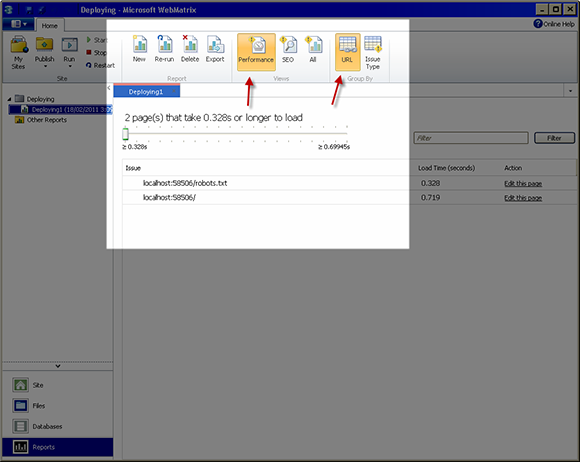Screen dimensions: 580x462
Task: Show All issues view
Action: tap(313, 48)
